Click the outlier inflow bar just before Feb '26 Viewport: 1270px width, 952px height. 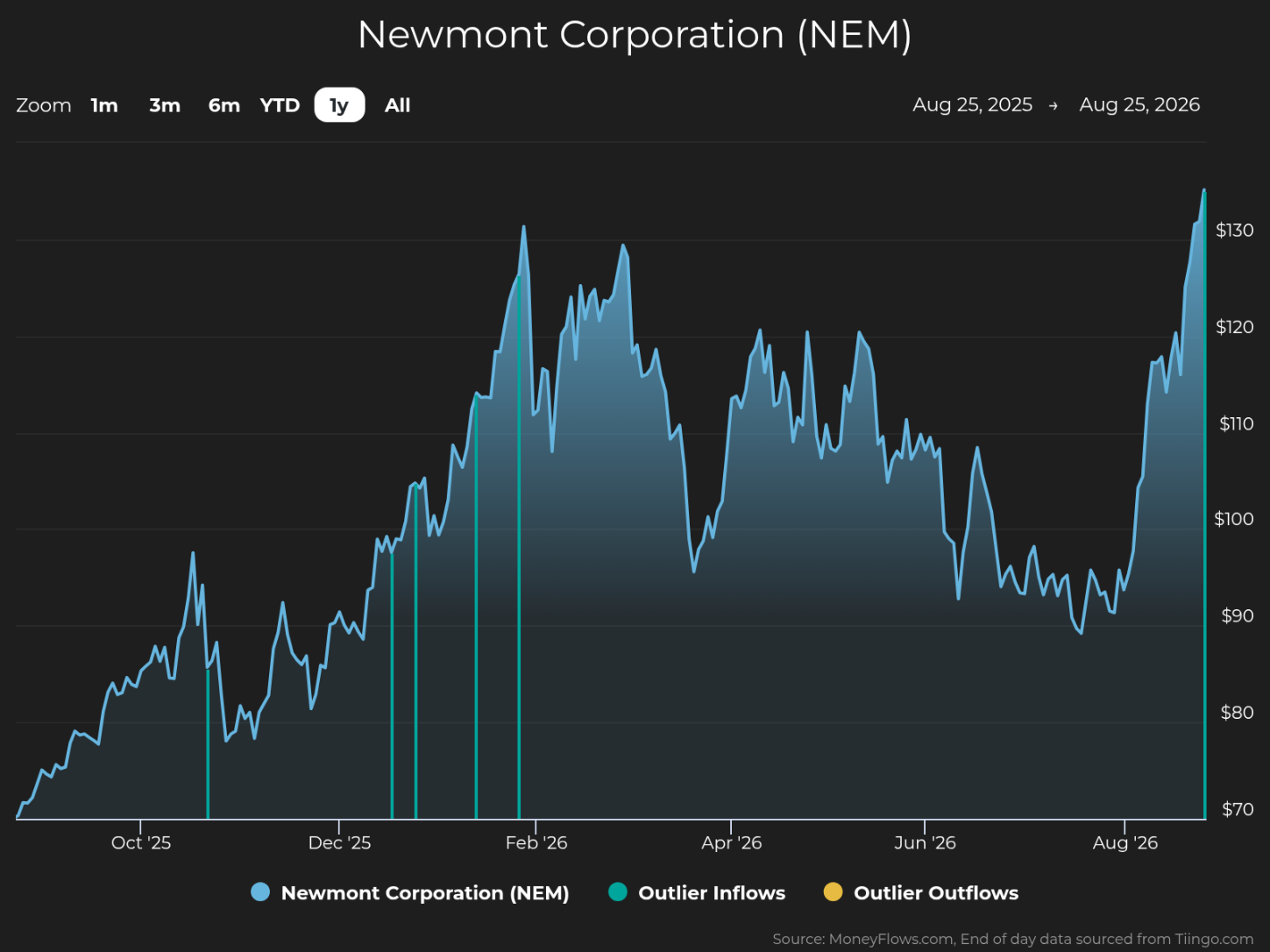[x=519, y=547]
